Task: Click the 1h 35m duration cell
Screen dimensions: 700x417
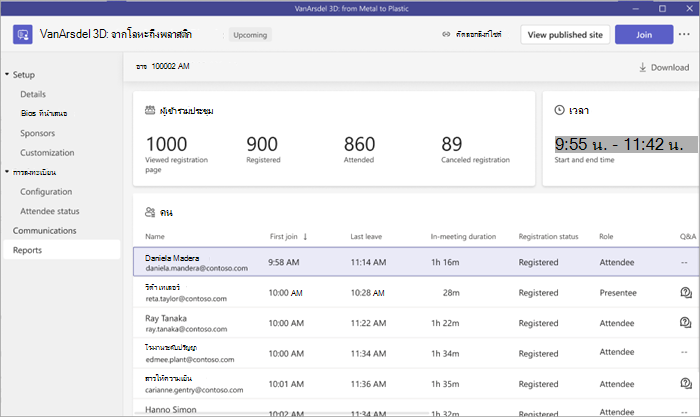Action: [445, 384]
